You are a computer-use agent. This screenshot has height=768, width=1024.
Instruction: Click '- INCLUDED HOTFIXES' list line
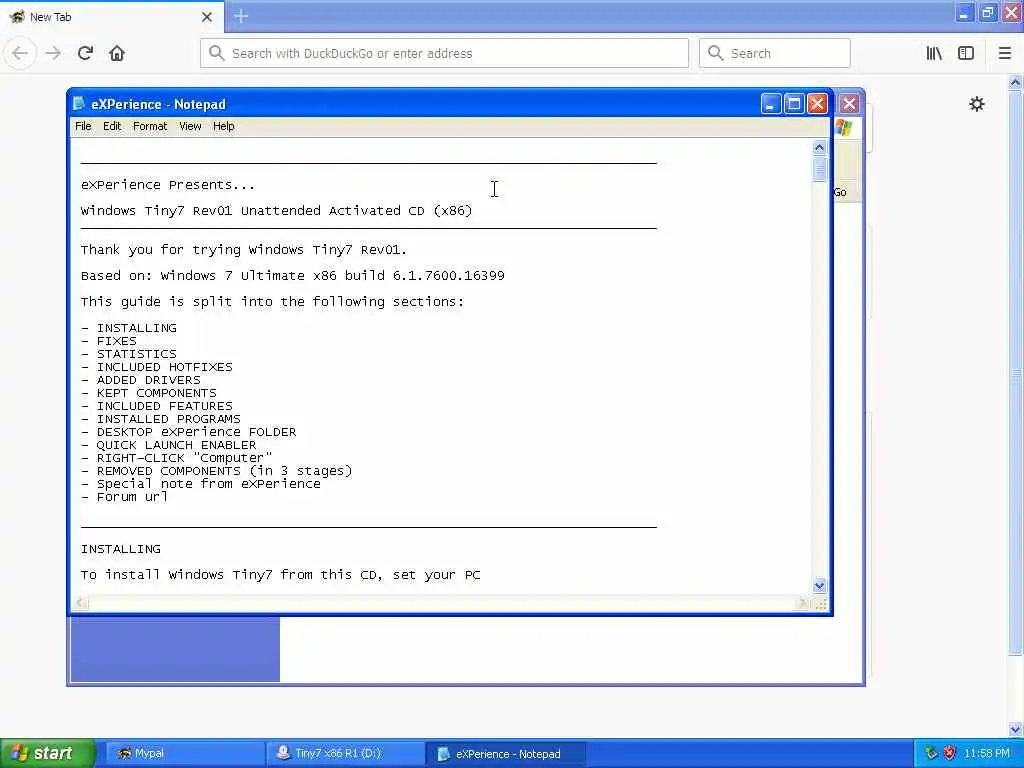157,367
